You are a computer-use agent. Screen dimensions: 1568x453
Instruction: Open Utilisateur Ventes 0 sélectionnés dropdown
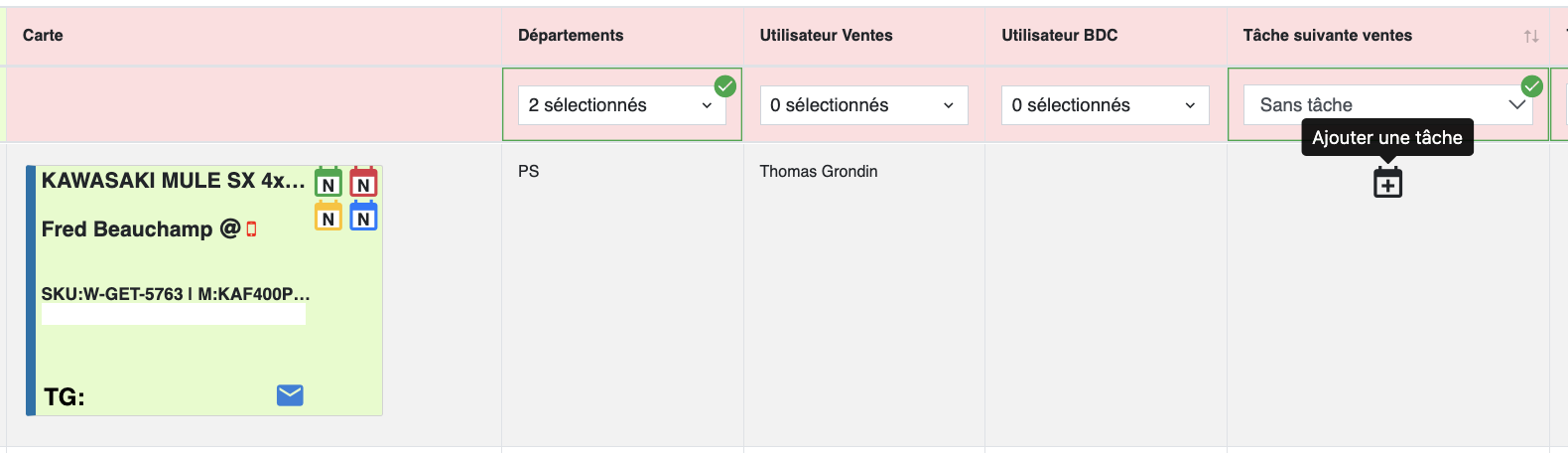coord(863,105)
